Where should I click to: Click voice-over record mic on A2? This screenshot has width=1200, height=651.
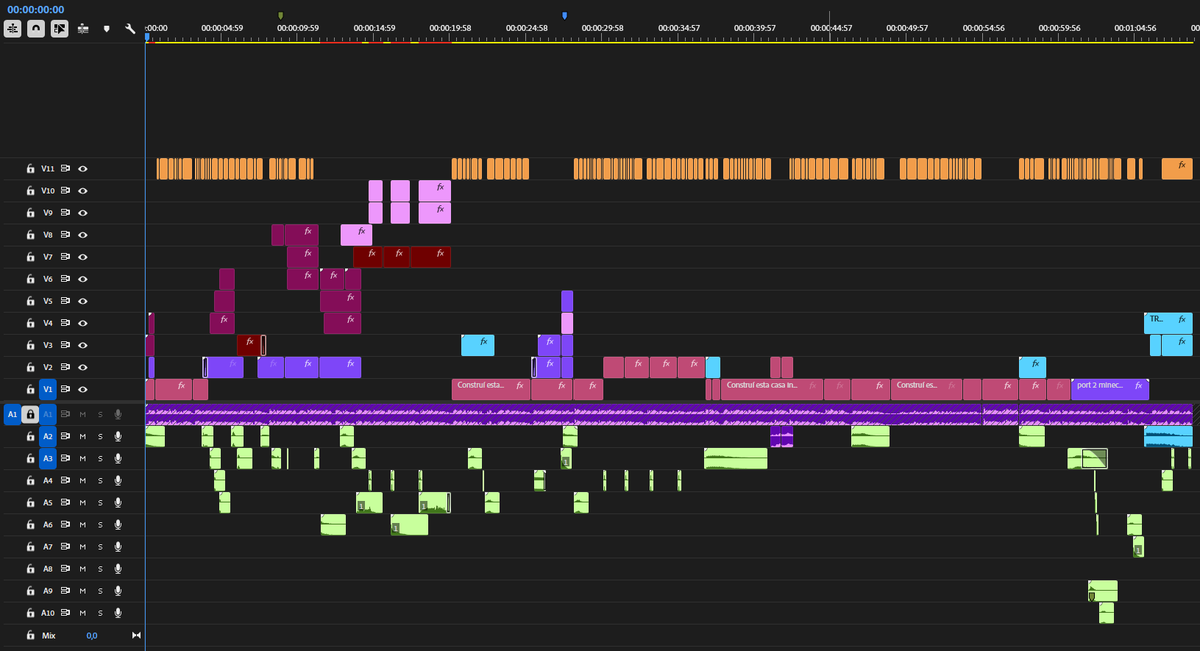click(x=118, y=436)
